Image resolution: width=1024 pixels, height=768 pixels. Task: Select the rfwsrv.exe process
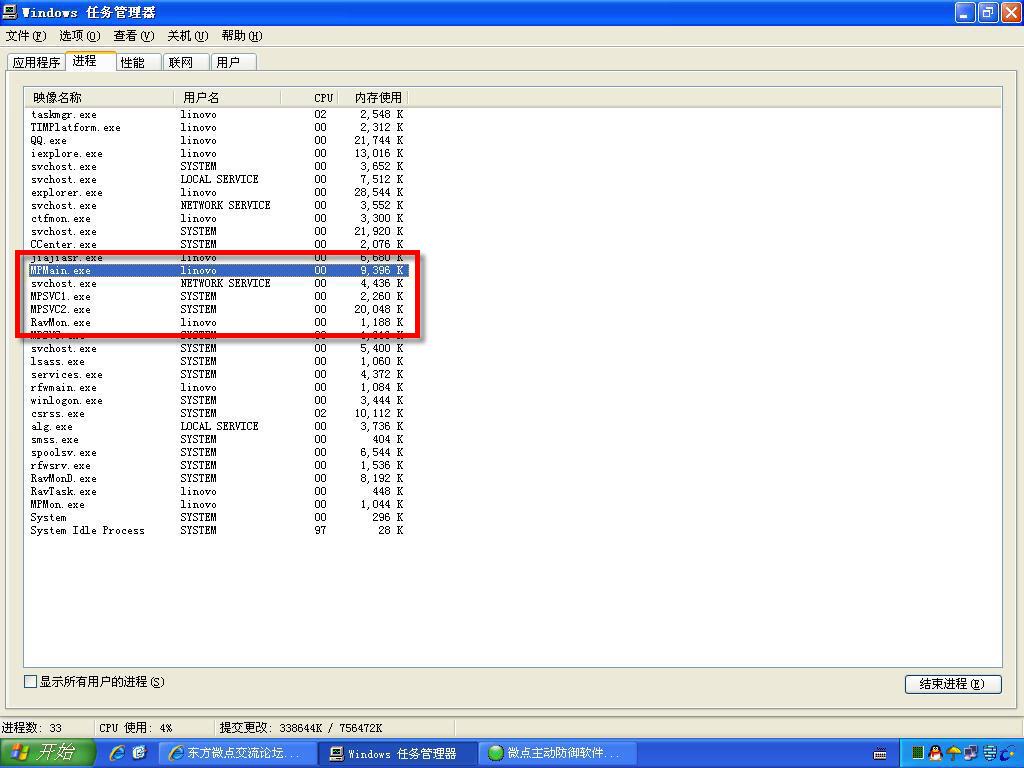(x=217, y=466)
